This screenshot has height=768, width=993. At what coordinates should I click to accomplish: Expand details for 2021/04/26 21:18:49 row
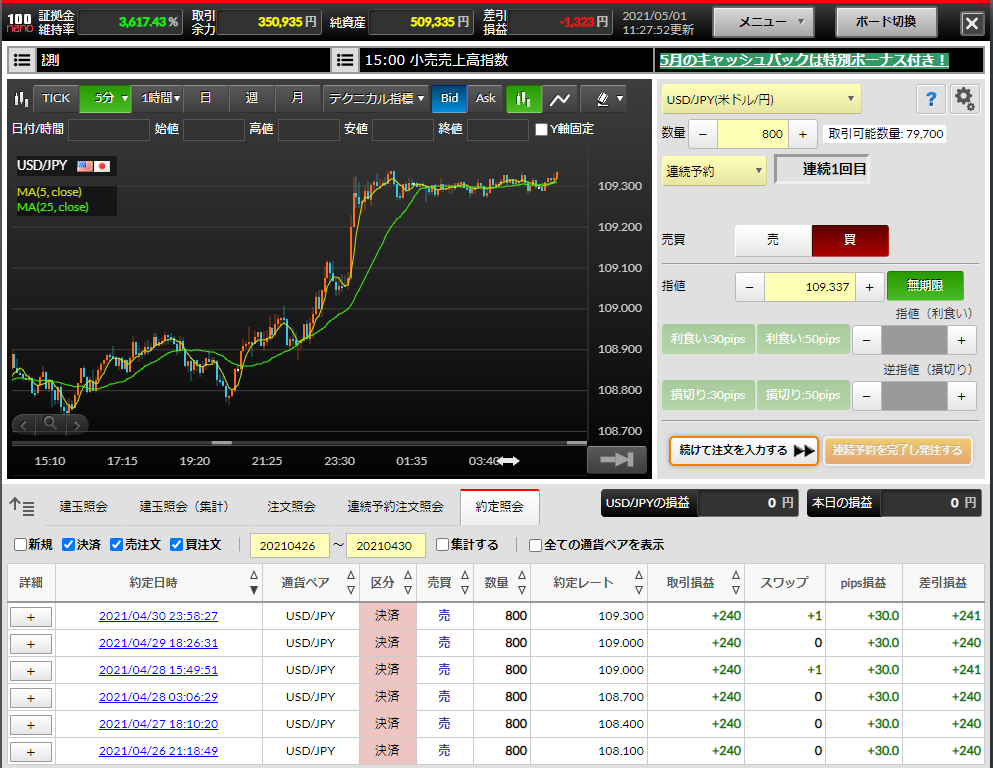tap(31, 752)
